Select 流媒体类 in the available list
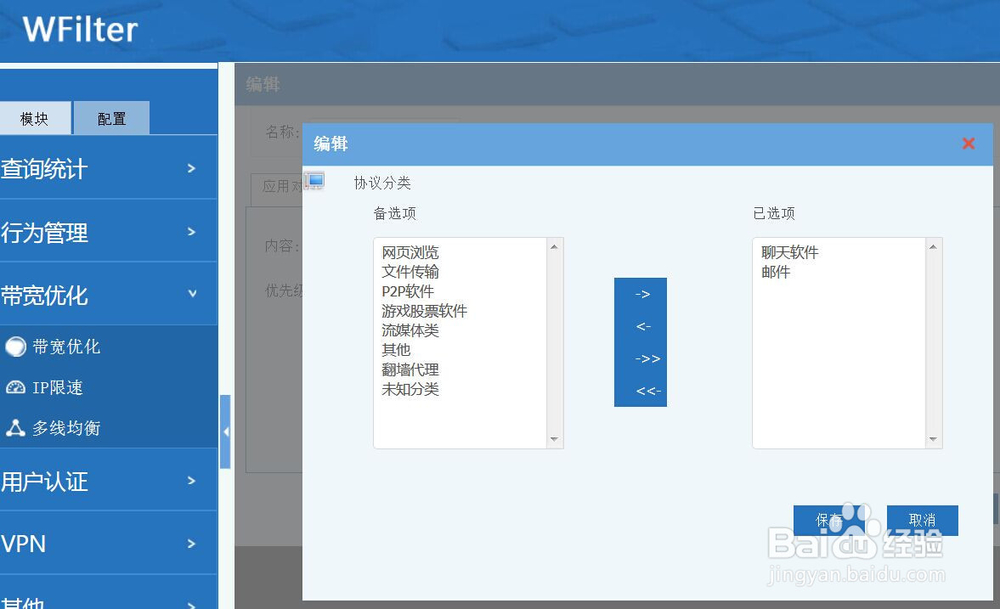This screenshot has height=609, width=1000. coord(410,330)
